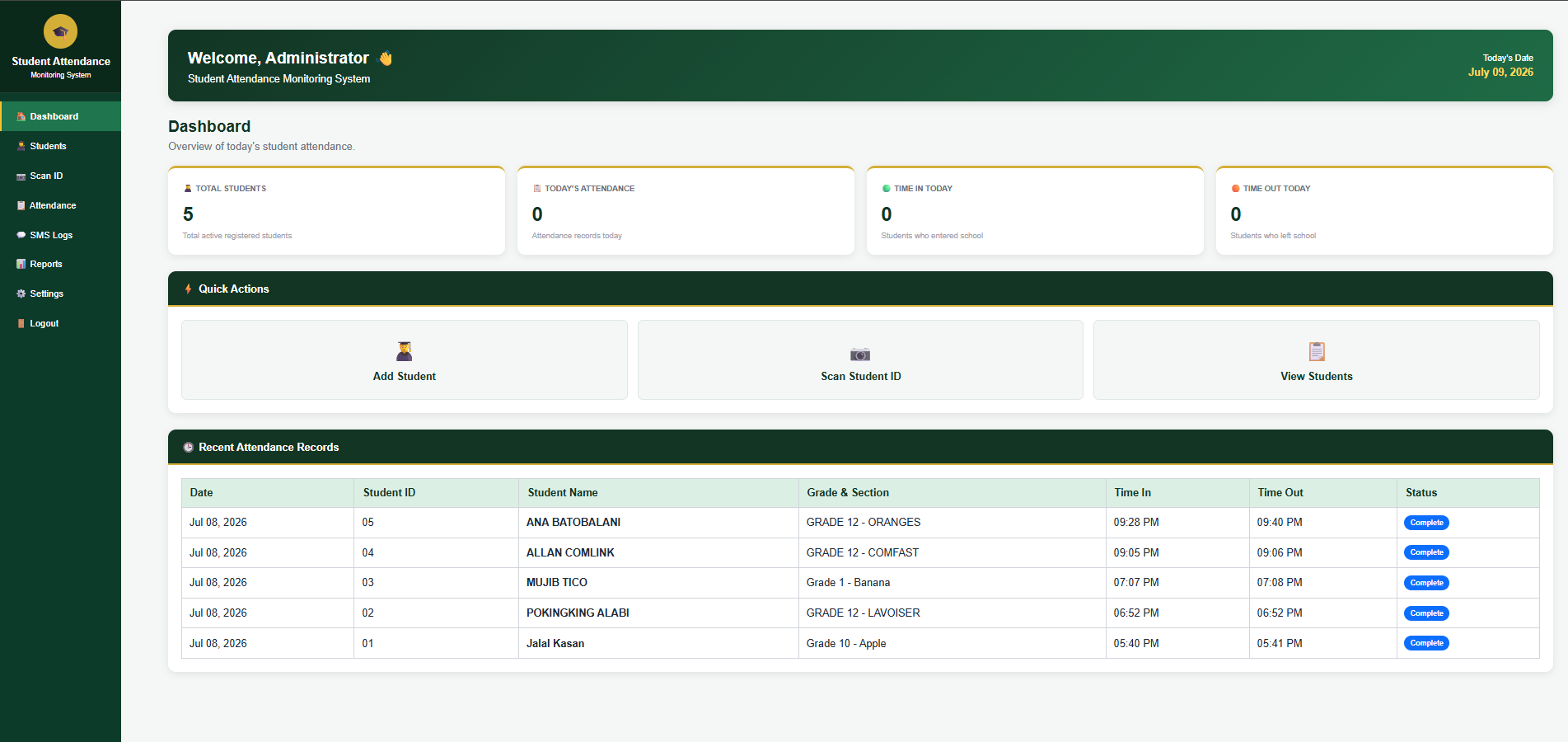Viewport: 1568px width, 742px height.
Task: Open the SMS Logs menu item
Action: click(60, 235)
